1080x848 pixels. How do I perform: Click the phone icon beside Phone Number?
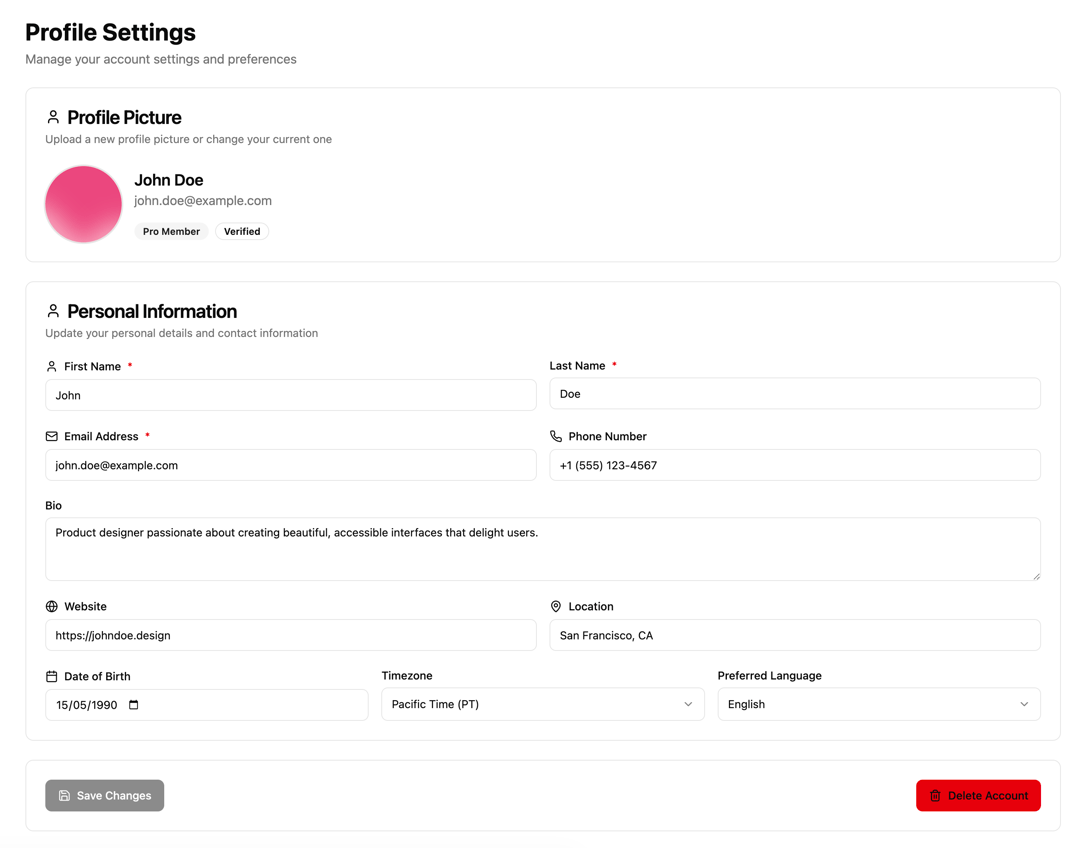pos(556,436)
